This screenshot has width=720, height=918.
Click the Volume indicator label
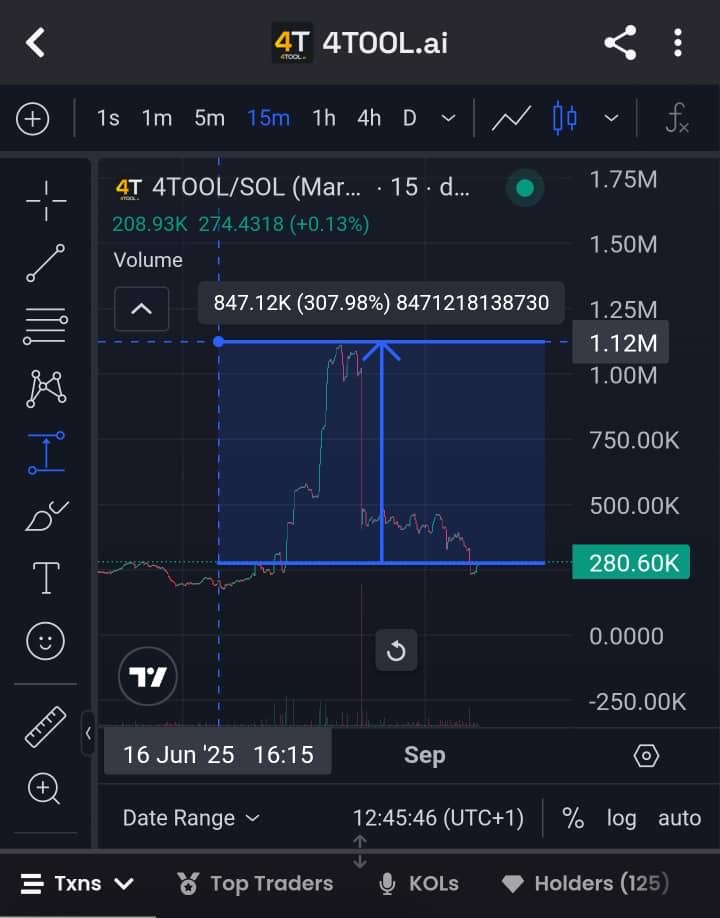click(x=148, y=260)
